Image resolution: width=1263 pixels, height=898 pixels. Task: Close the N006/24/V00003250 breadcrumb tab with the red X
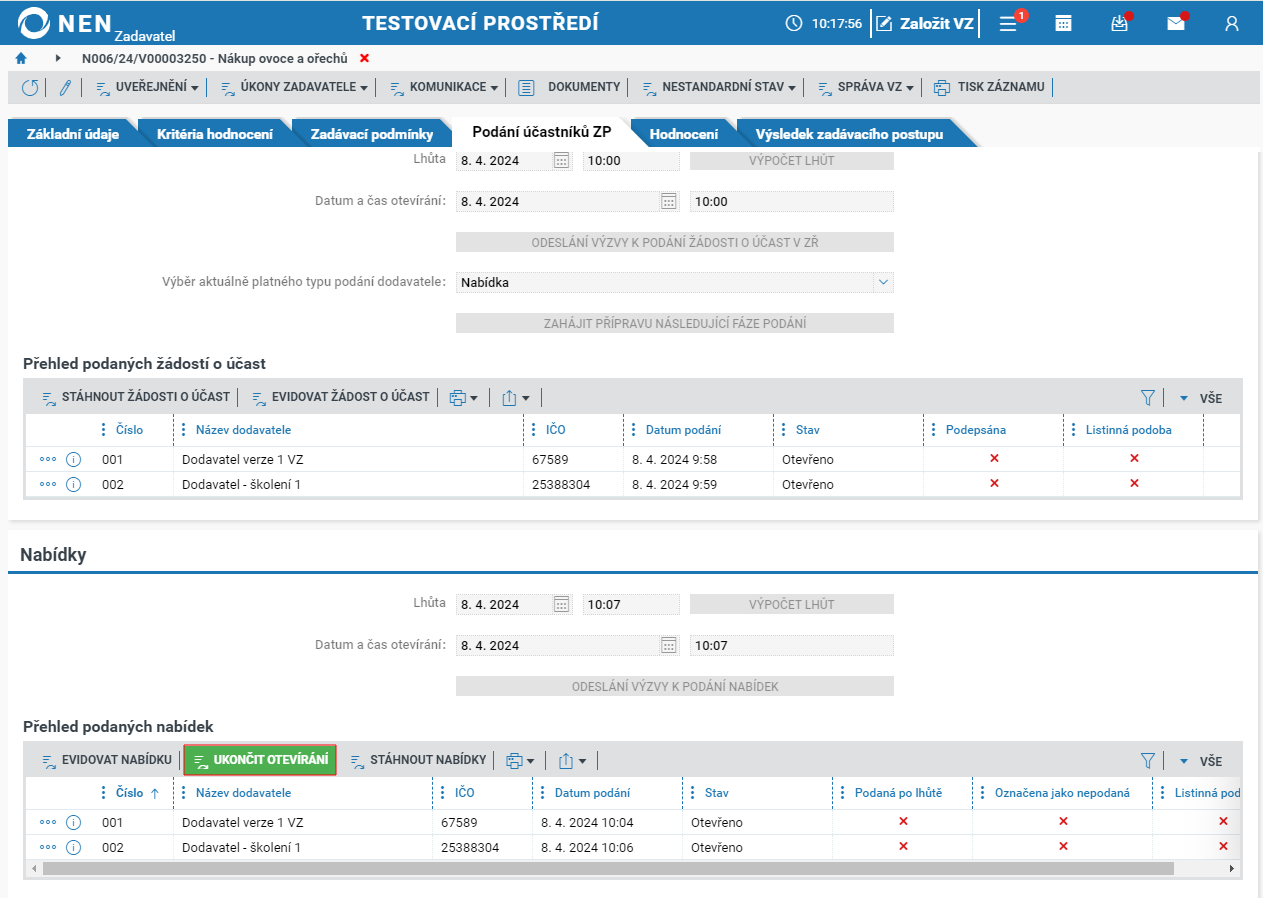coord(364,58)
